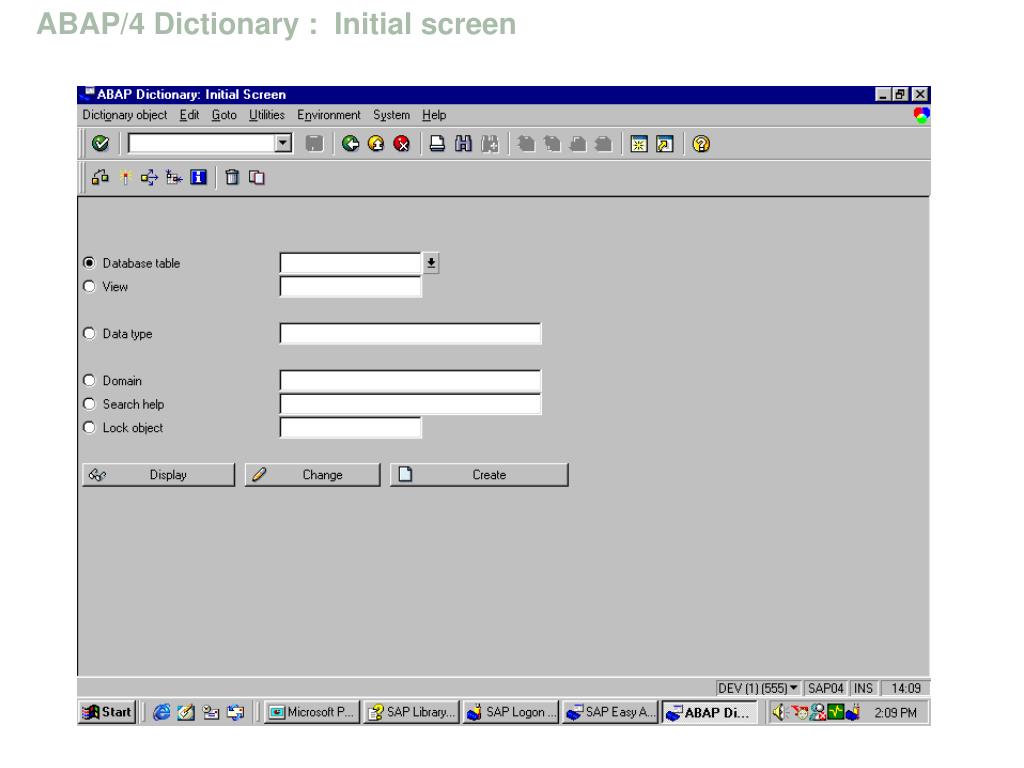The width and height of the screenshot is (1024, 768).
Task: Click the Search help name field
Action: click(410, 404)
